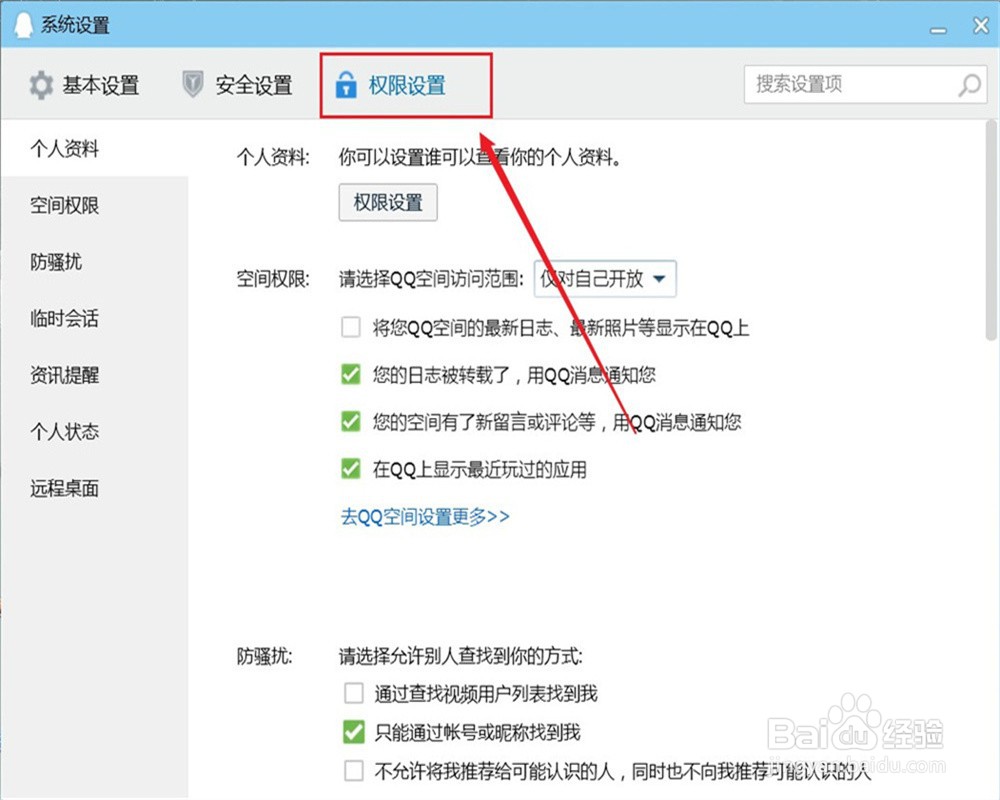Open 空间权限 in the sidebar
The width and height of the screenshot is (1000, 800).
[x=94, y=205]
